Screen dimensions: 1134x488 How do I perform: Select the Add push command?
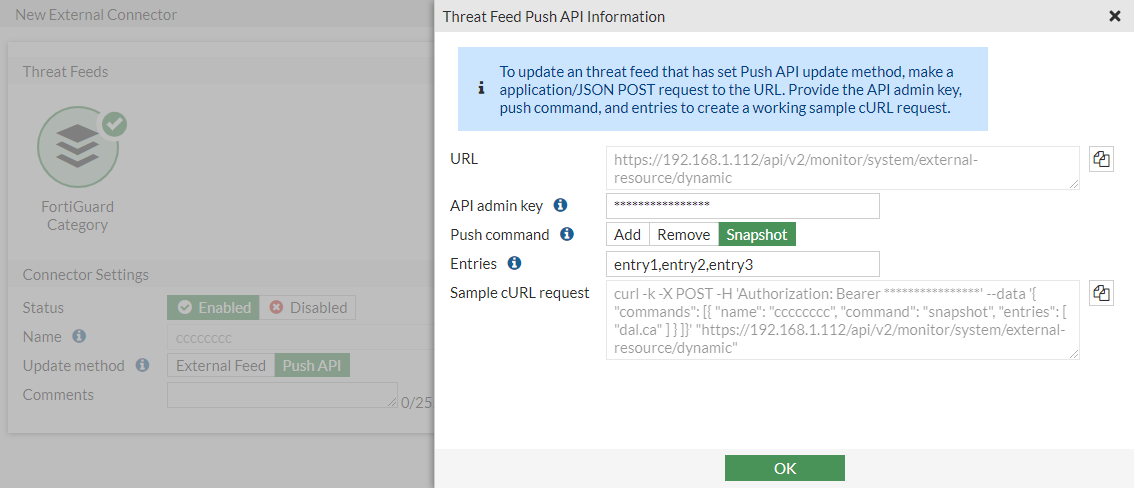(628, 235)
